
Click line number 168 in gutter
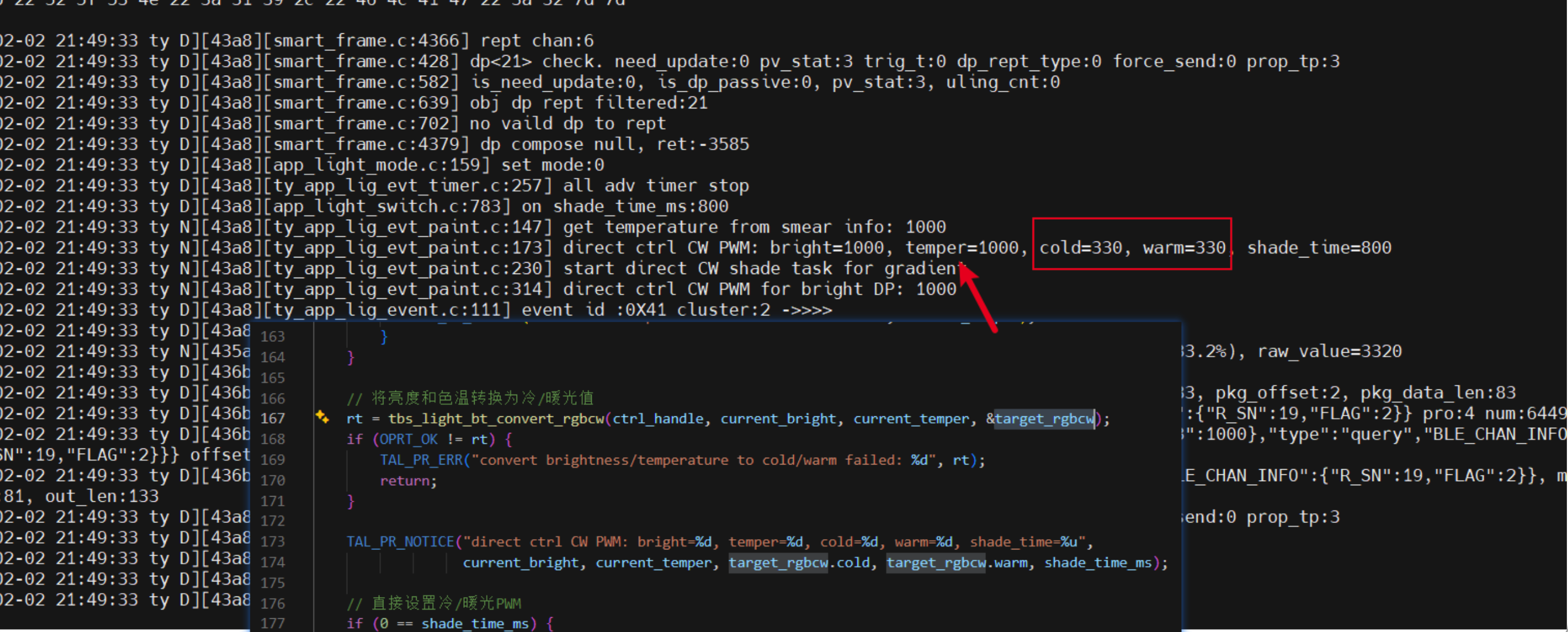273,439
